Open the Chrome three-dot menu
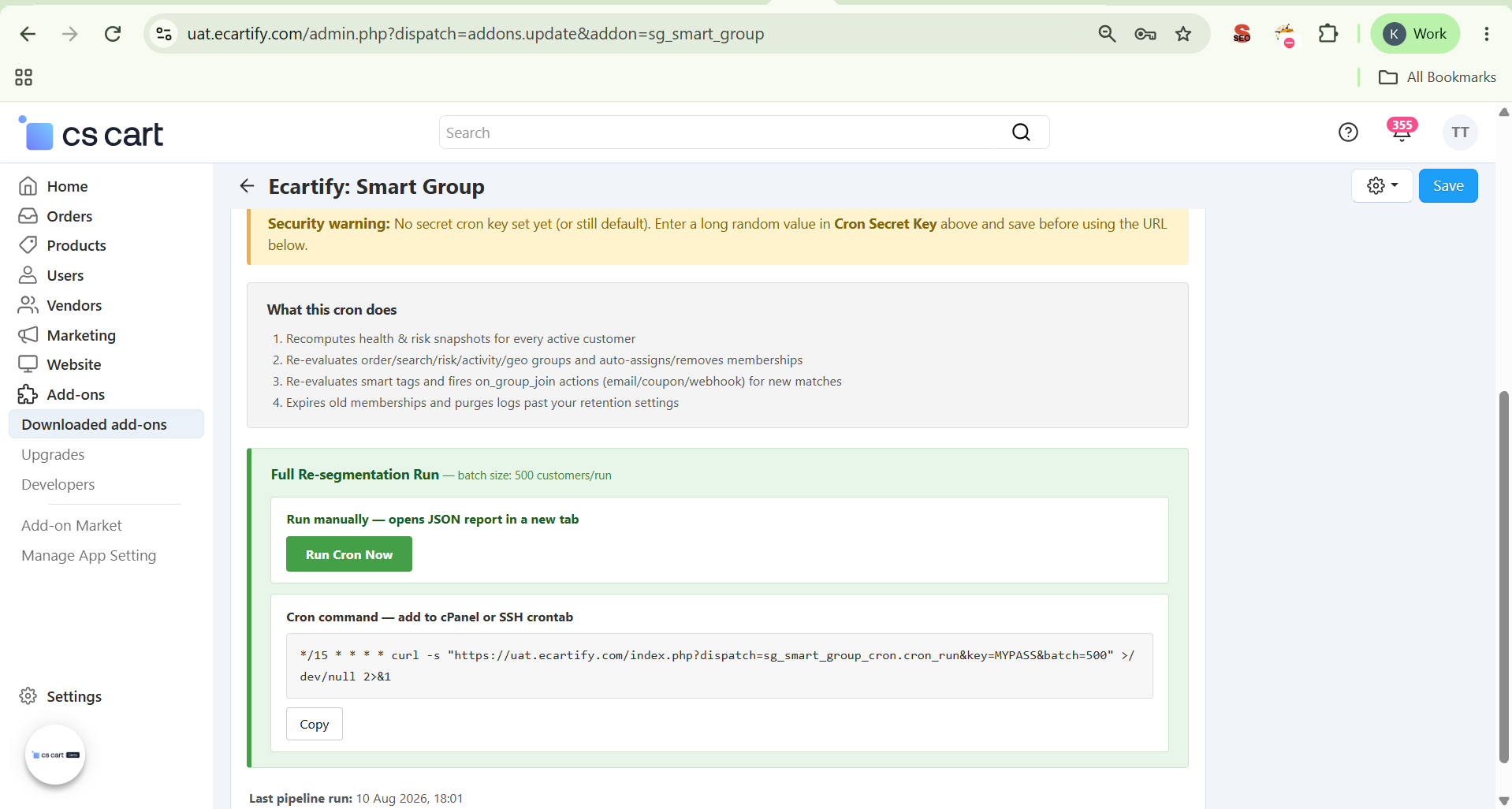 [1487, 34]
